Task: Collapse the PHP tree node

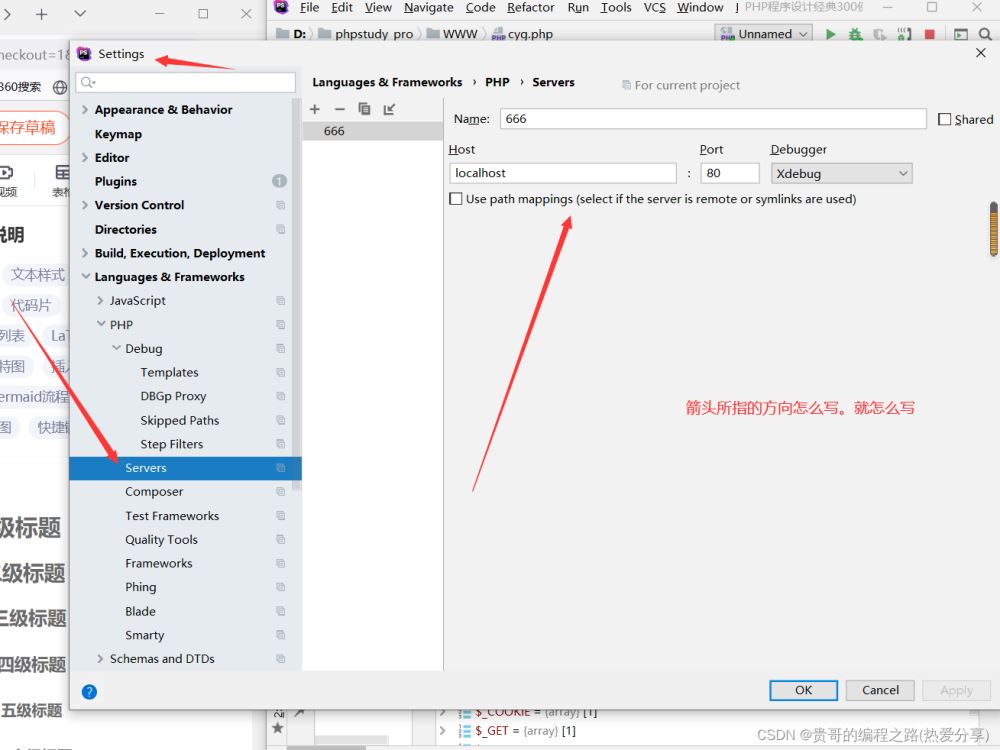Action: 101,325
